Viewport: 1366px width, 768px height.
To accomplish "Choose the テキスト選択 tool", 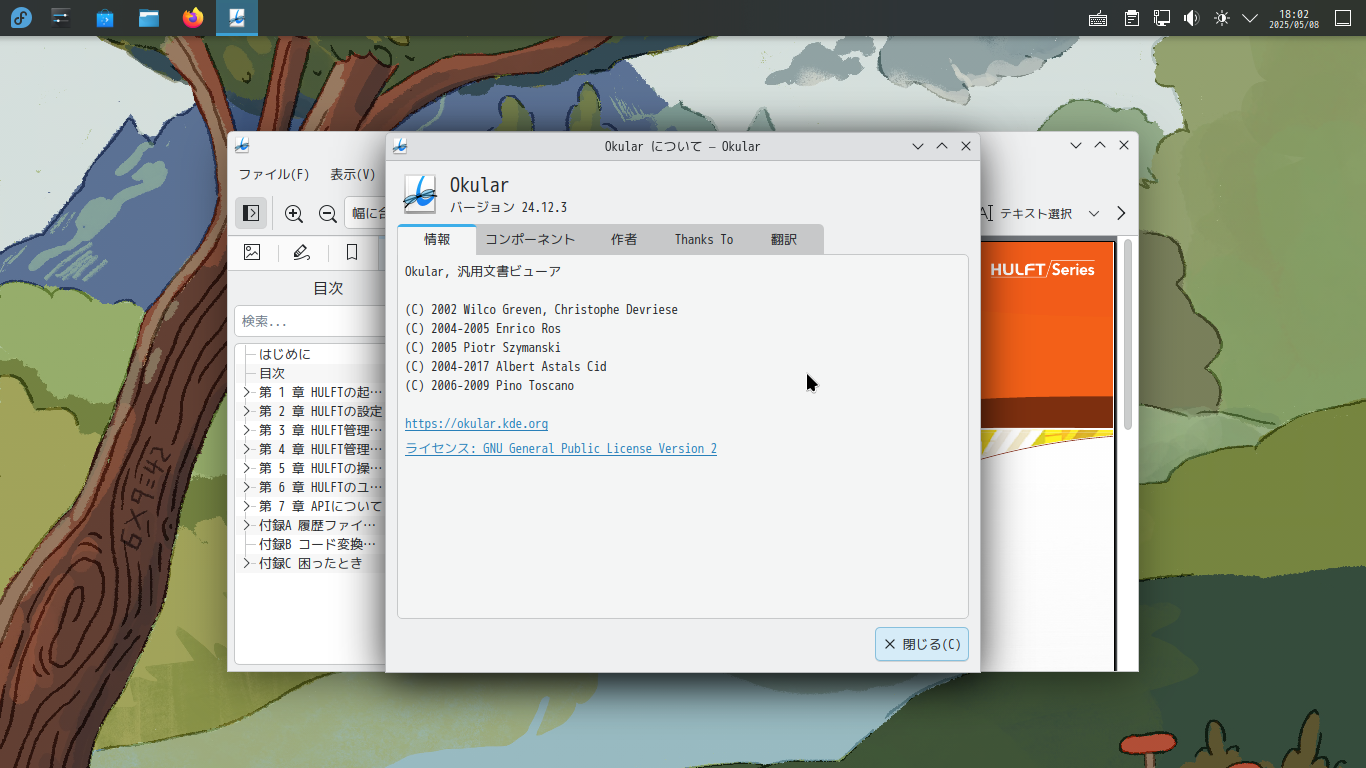I will 1024,213.
